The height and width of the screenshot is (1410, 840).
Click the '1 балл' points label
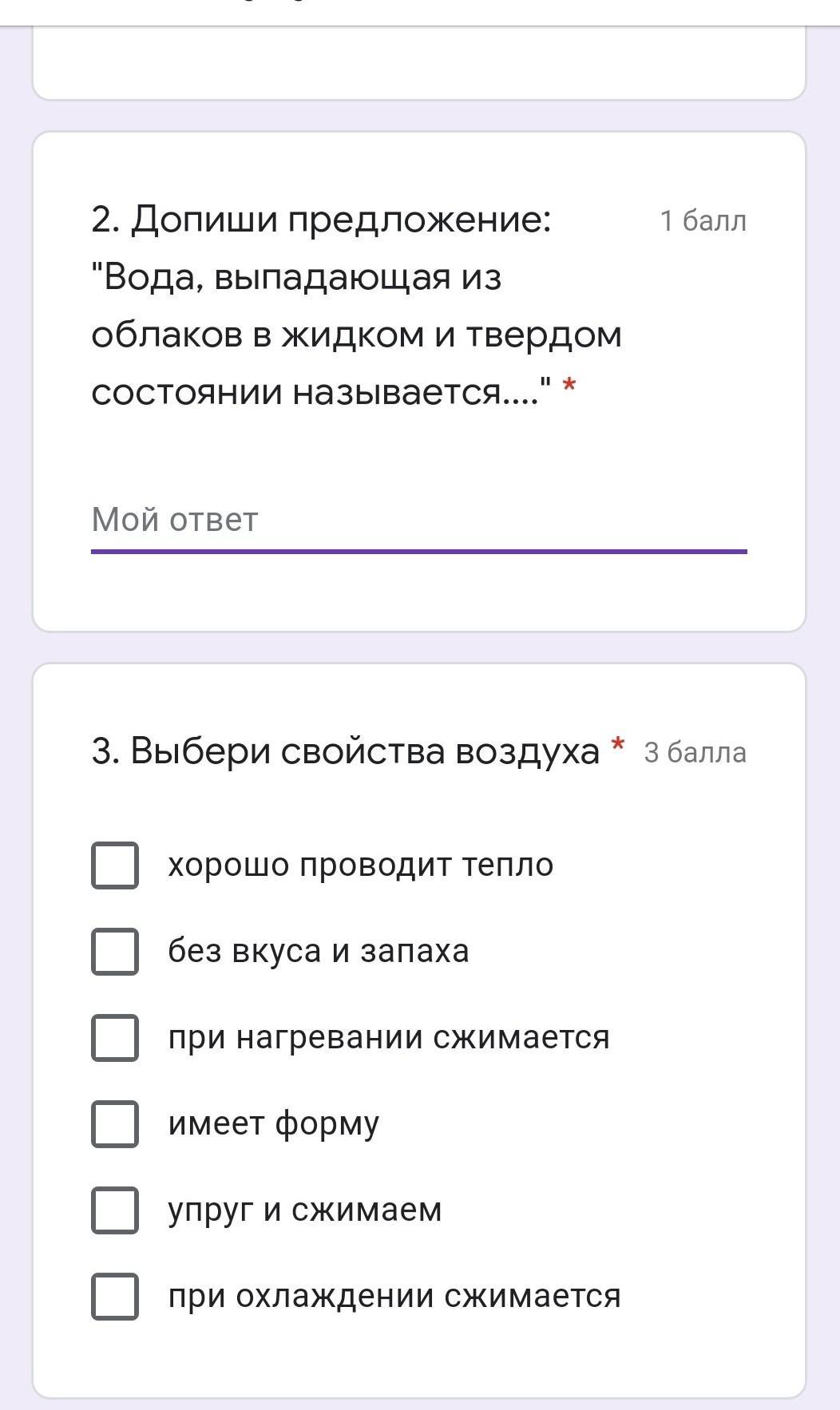click(703, 221)
